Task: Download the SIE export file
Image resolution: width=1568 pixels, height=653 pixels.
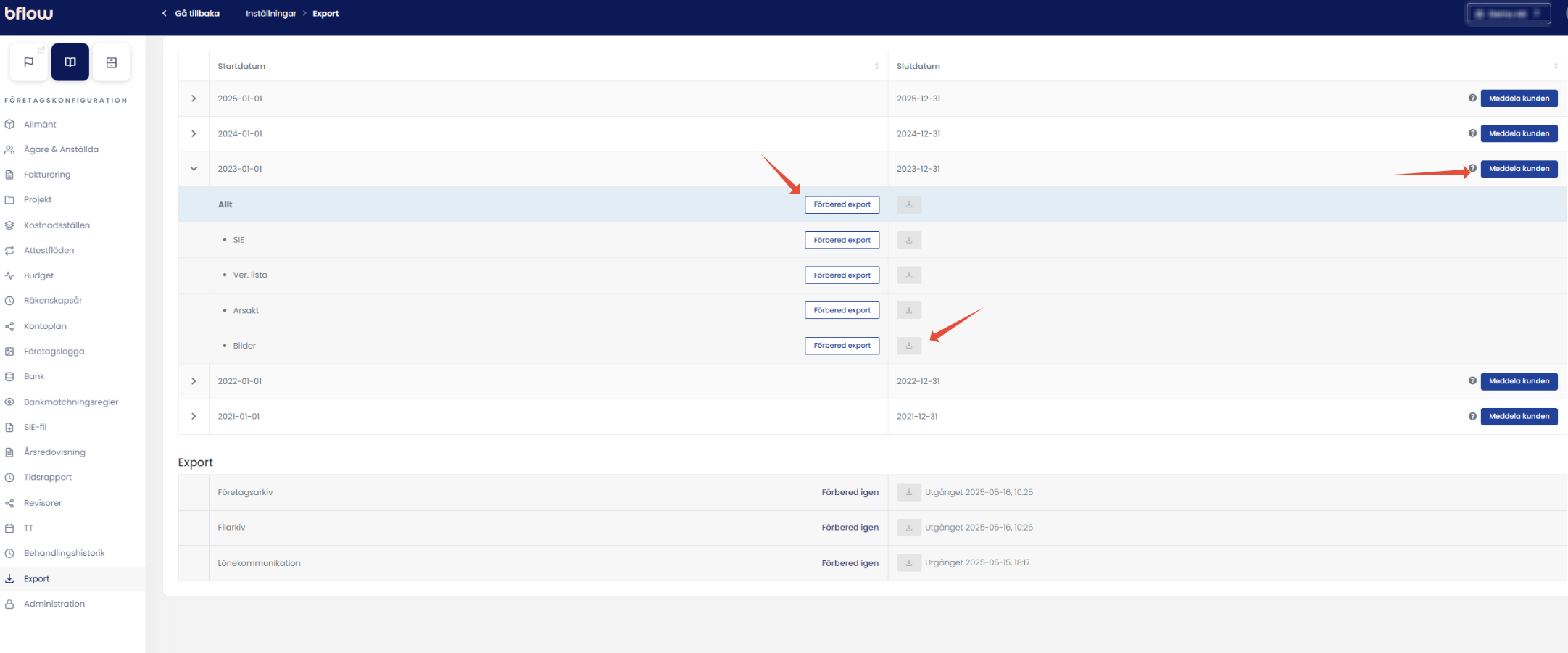Action: (x=909, y=240)
